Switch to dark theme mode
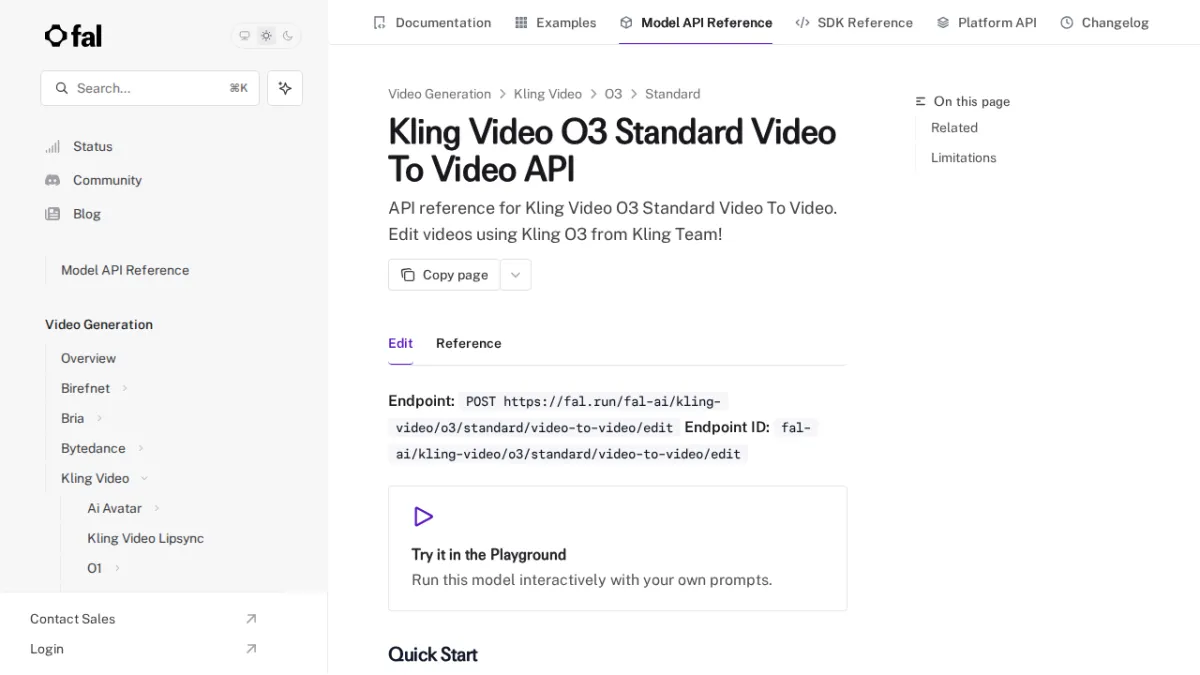The image size is (1200, 675). [x=288, y=36]
